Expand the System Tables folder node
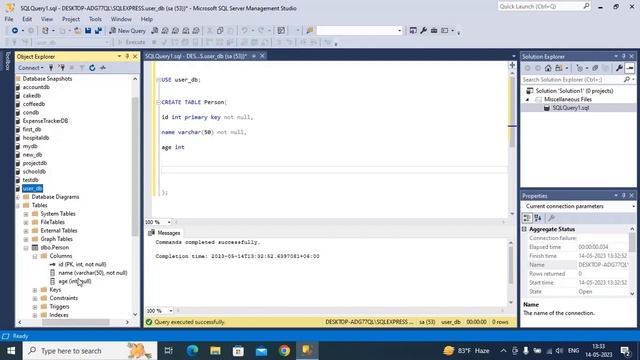Image resolution: width=640 pixels, height=360 pixels. 26,214
